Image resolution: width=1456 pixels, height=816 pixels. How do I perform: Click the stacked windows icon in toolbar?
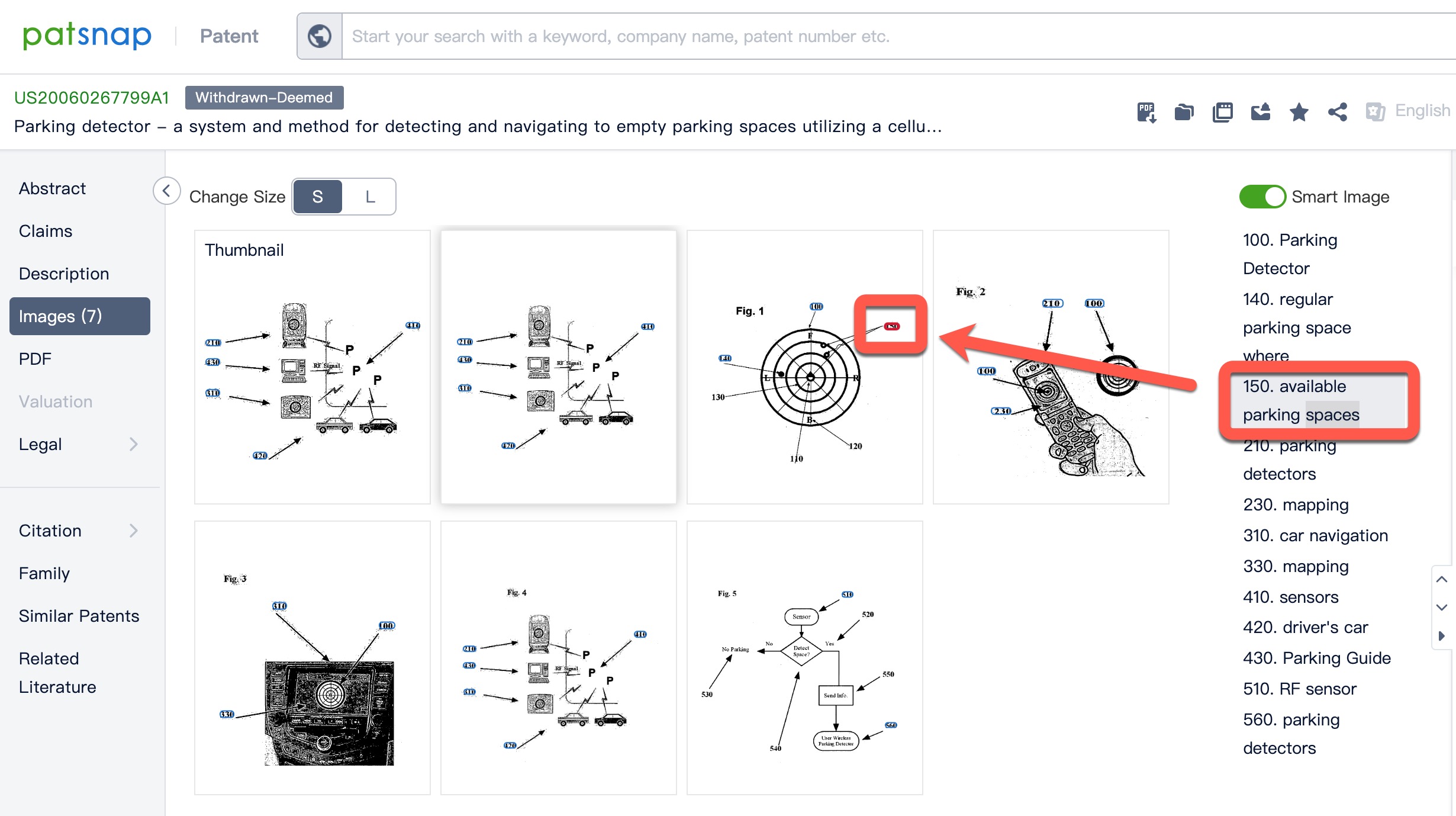click(1222, 112)
